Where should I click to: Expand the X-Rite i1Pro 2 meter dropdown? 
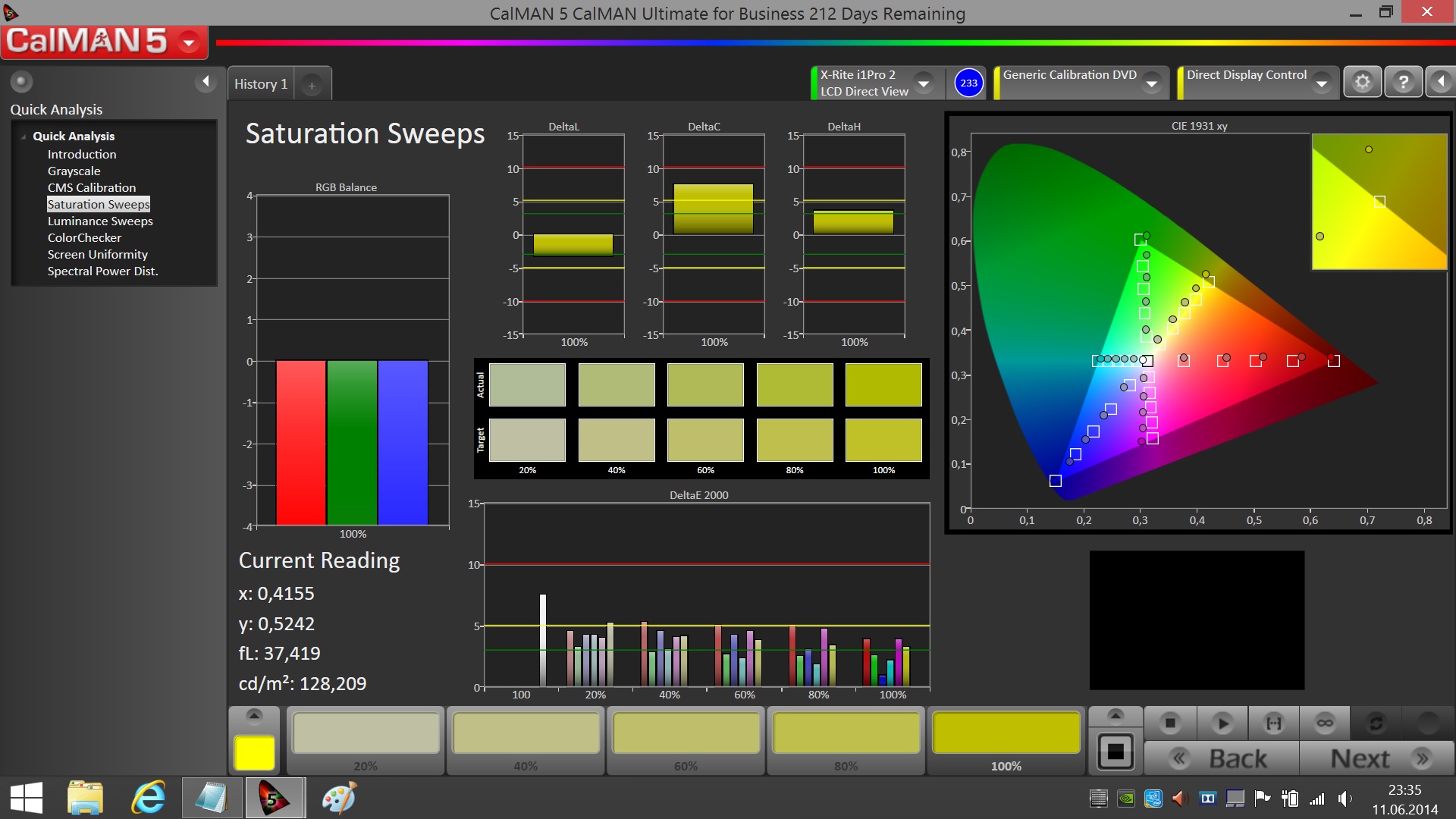(x=924, y=83)
